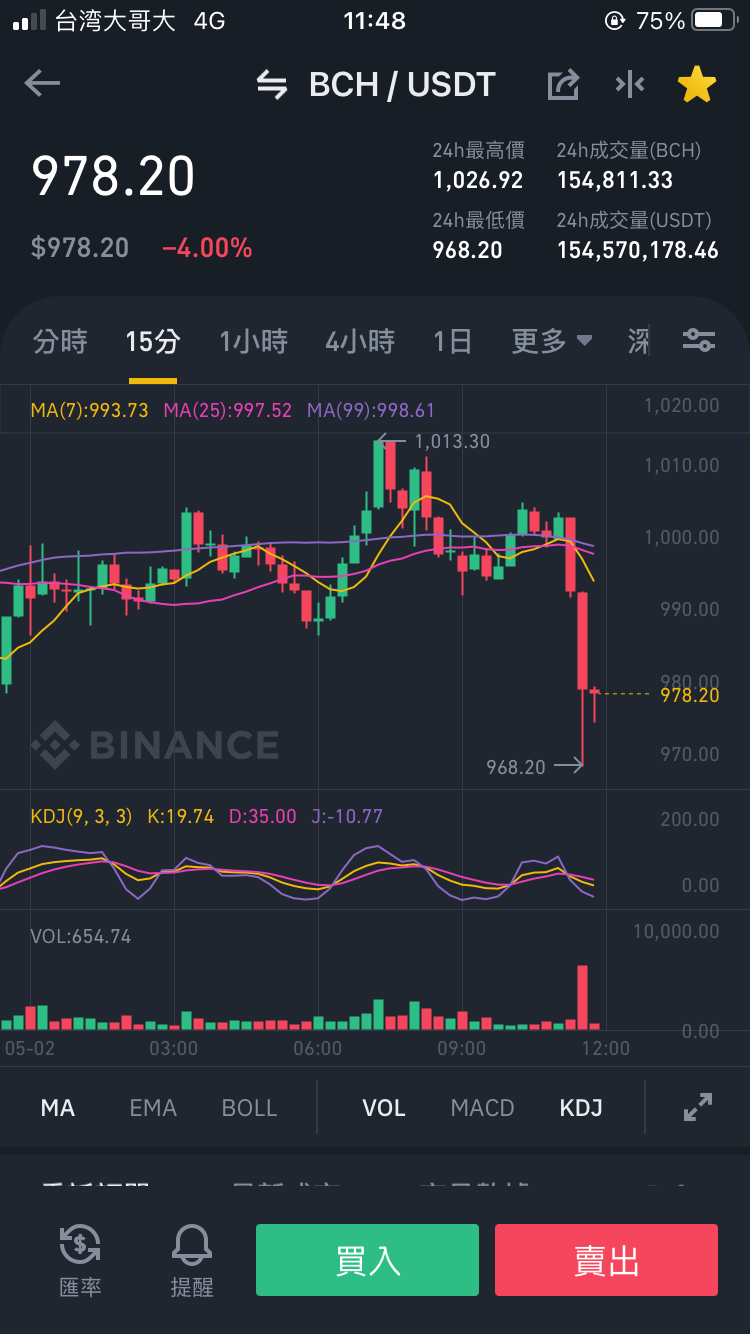Tap the swap pair icon beside BCH / USDT
750x1334 pixels.
click(x=272, y=85)
